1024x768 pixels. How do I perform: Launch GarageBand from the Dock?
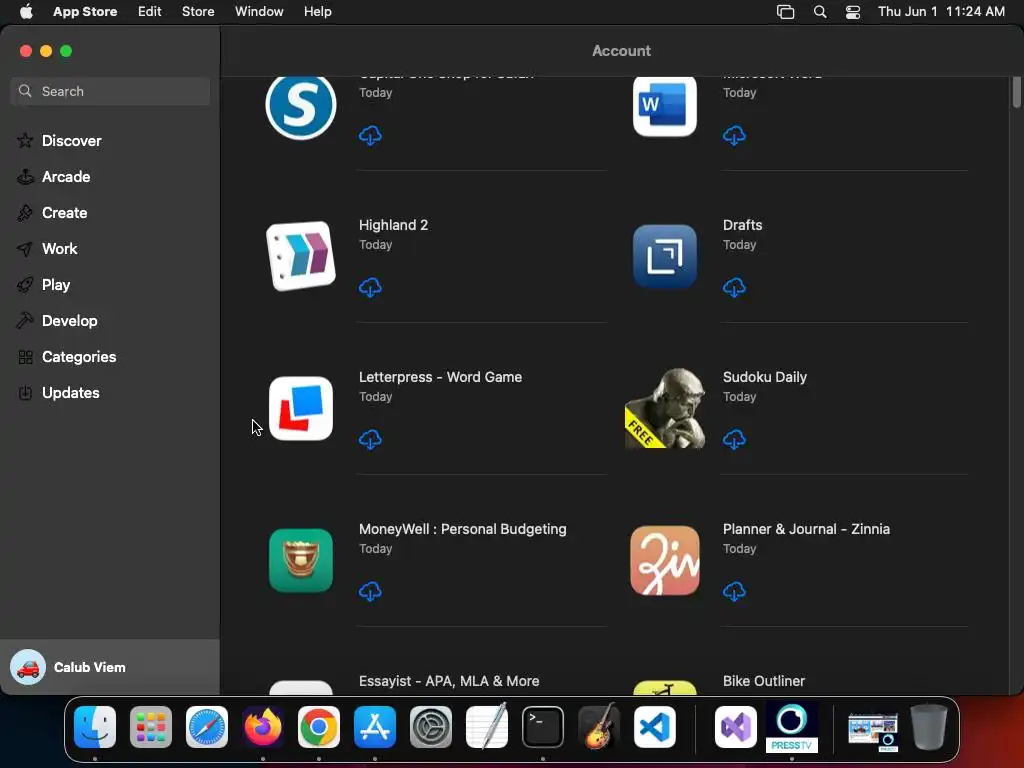click(x=599, y=726)
